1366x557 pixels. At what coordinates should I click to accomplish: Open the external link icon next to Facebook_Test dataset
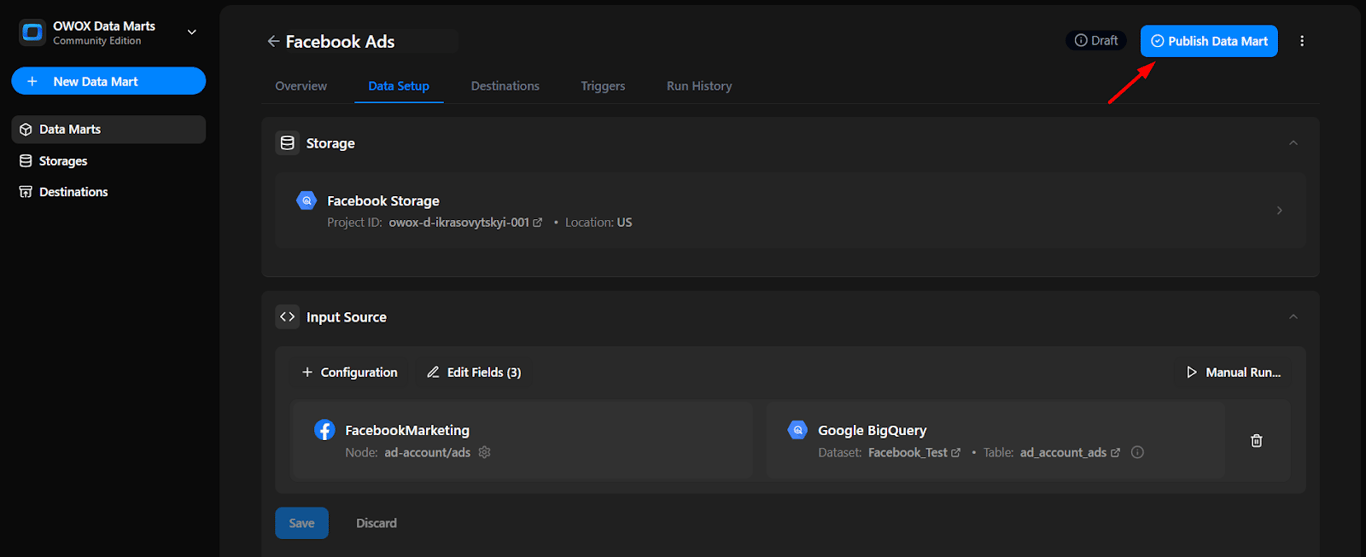coord(956,453)
